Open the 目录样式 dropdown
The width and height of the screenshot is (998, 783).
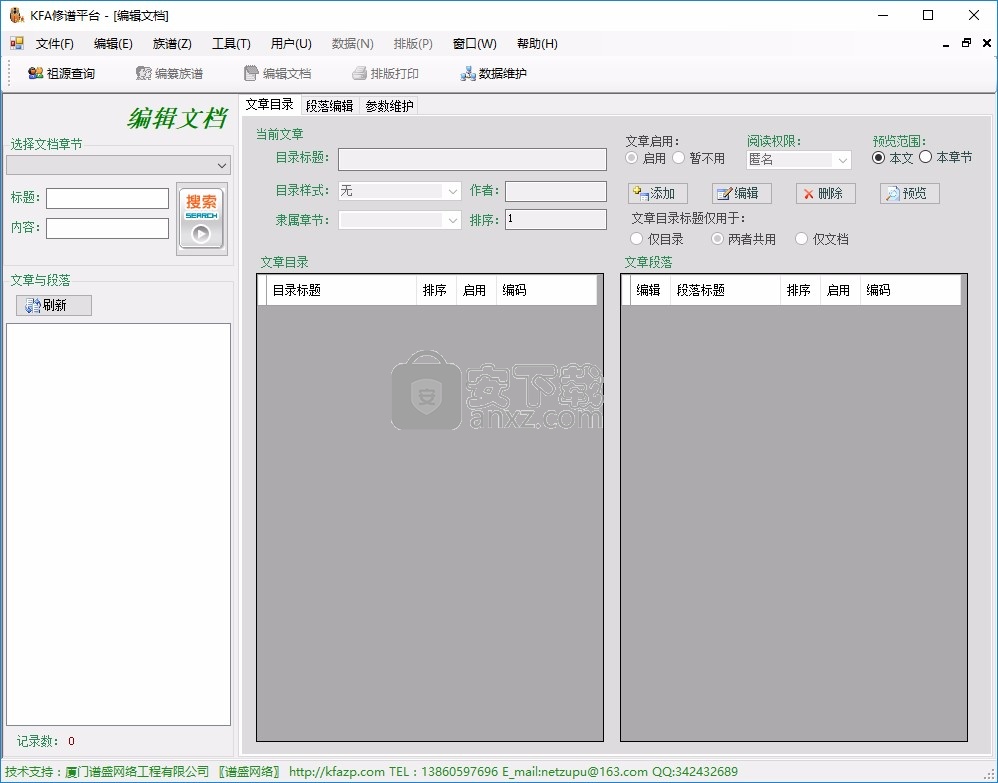(400, 190)
